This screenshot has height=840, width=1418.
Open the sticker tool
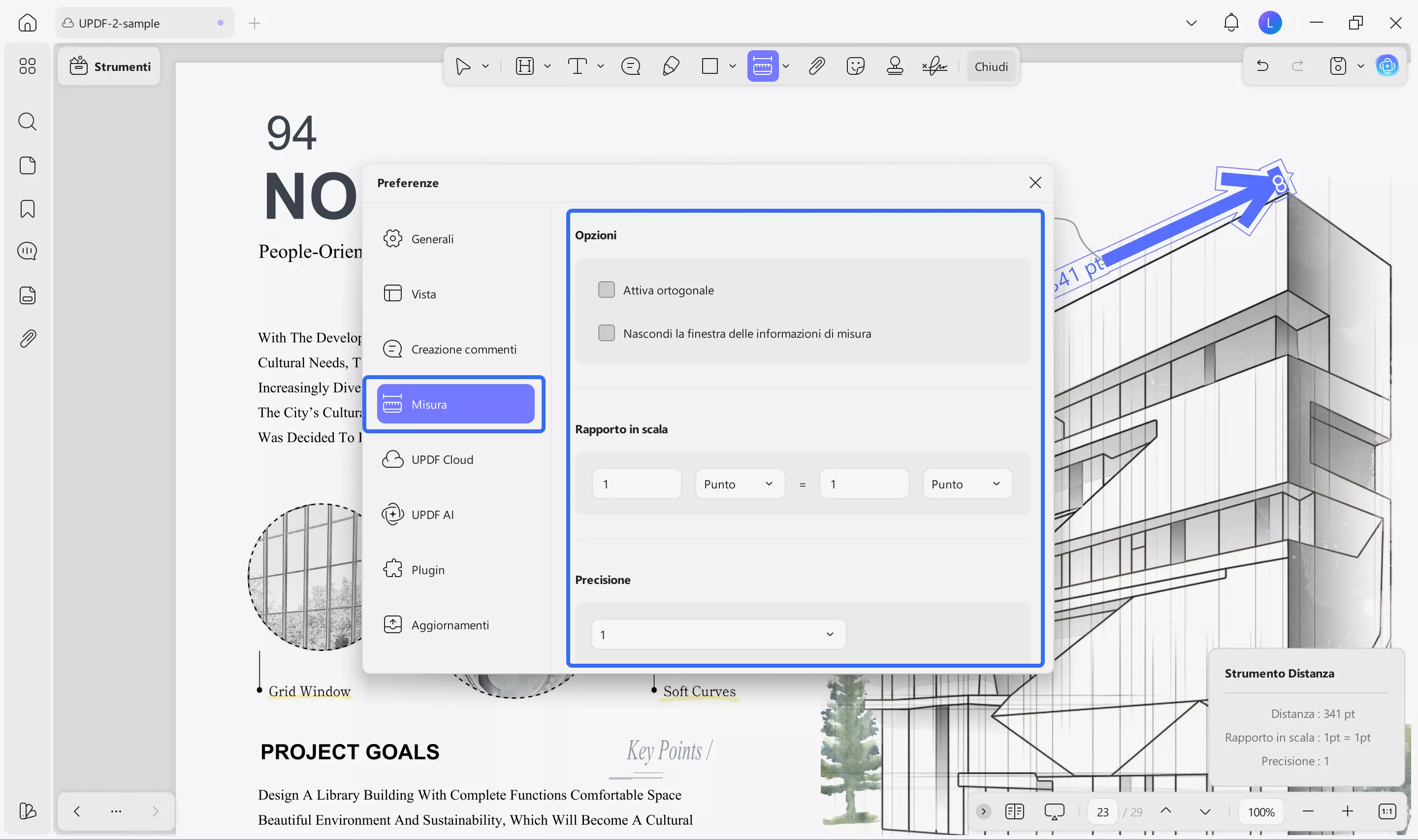tap(855, 66)
